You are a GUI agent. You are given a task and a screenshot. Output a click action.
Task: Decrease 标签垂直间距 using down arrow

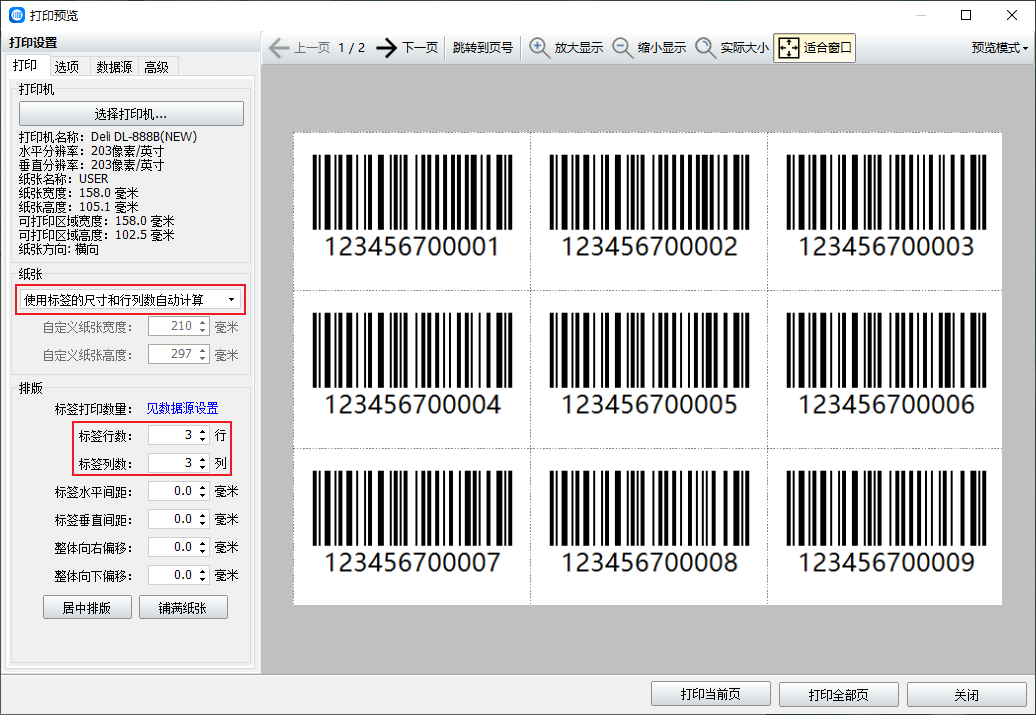coord(202,523)
